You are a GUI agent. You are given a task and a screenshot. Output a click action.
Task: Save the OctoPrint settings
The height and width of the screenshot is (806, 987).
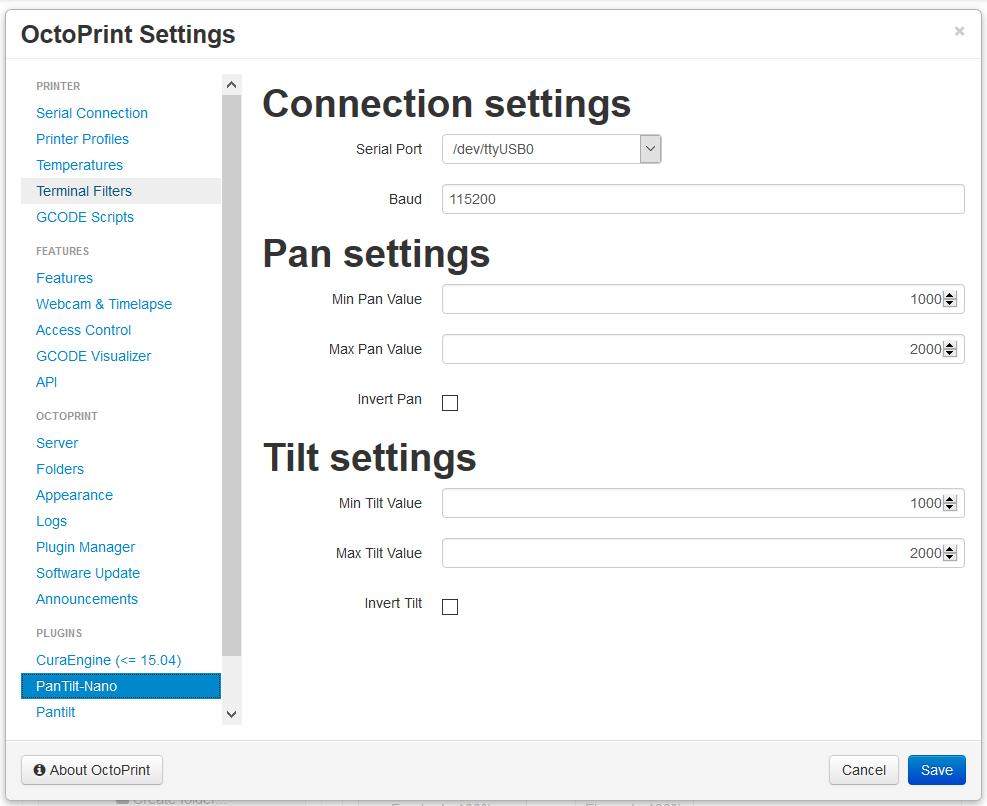coord(937,770)
